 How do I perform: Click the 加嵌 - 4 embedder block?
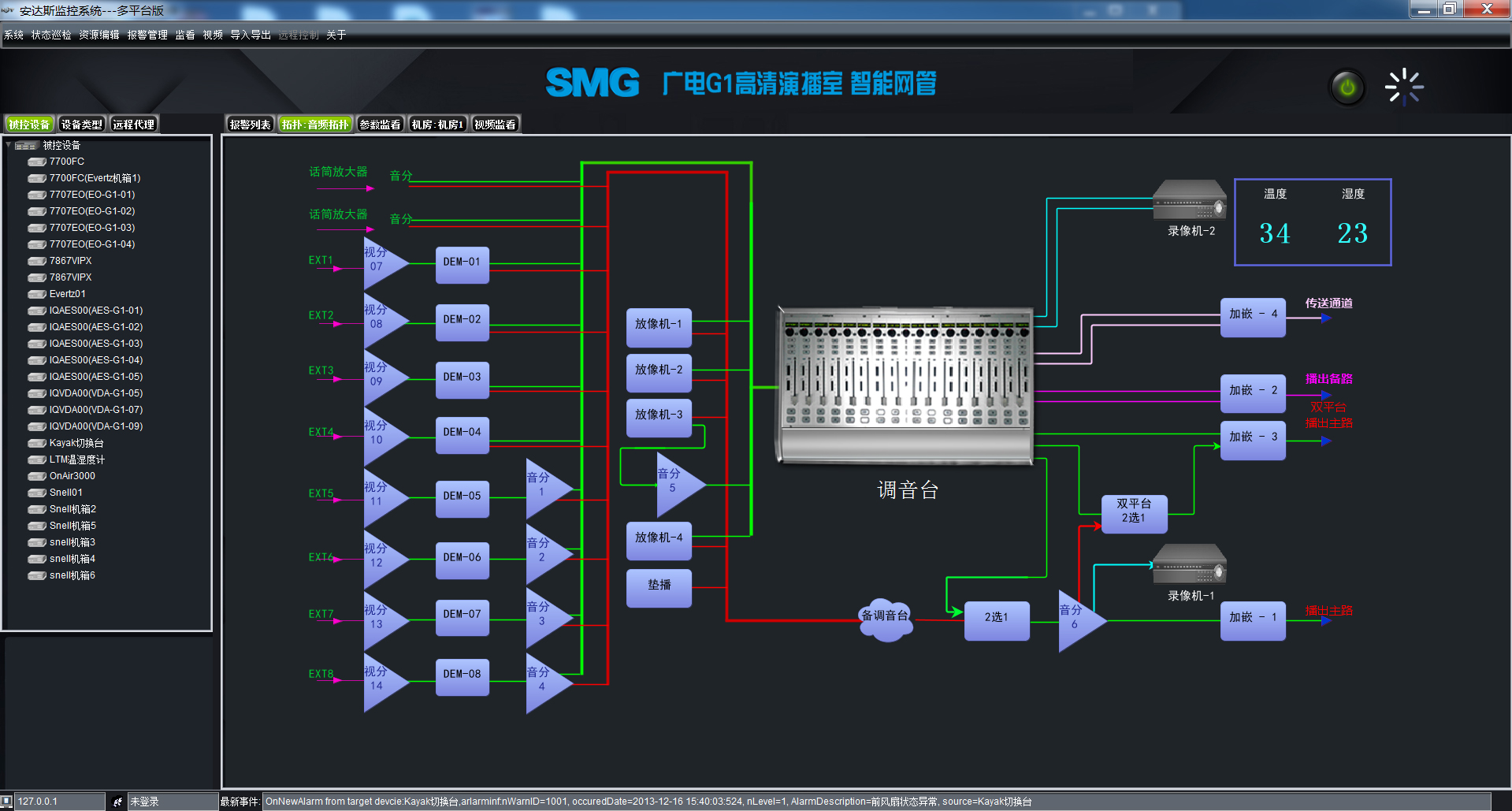point(1253,317)
